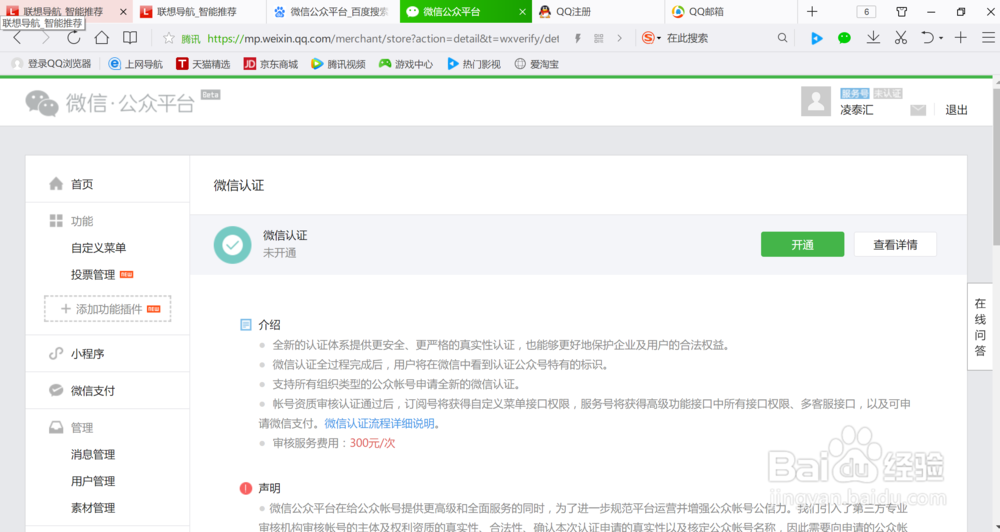This screenshot has height=532, width=1000.
Task: Switch to the QQ注册 tab
Action: tap(599, 11)
